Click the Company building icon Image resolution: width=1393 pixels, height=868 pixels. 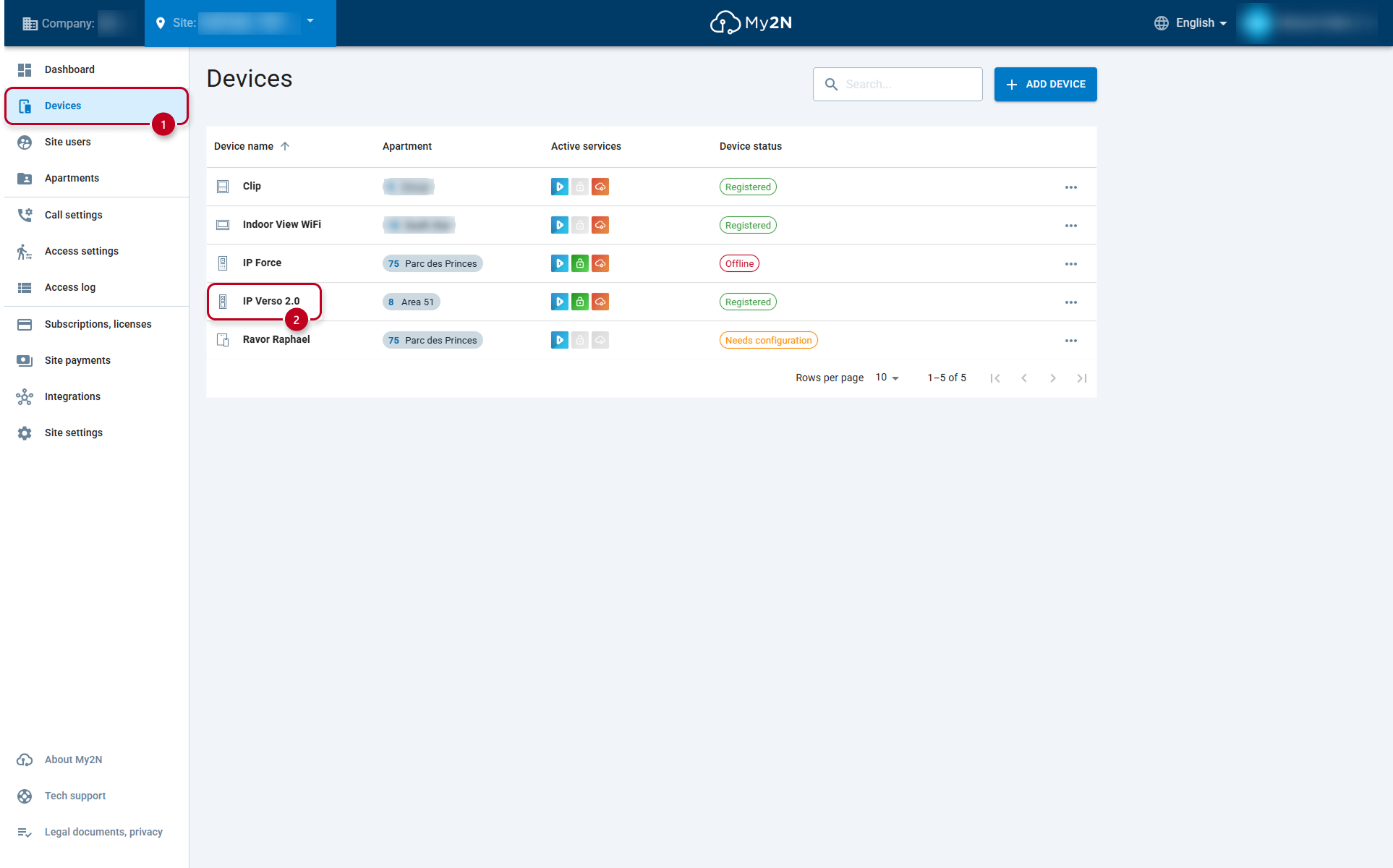coord(30,23)
